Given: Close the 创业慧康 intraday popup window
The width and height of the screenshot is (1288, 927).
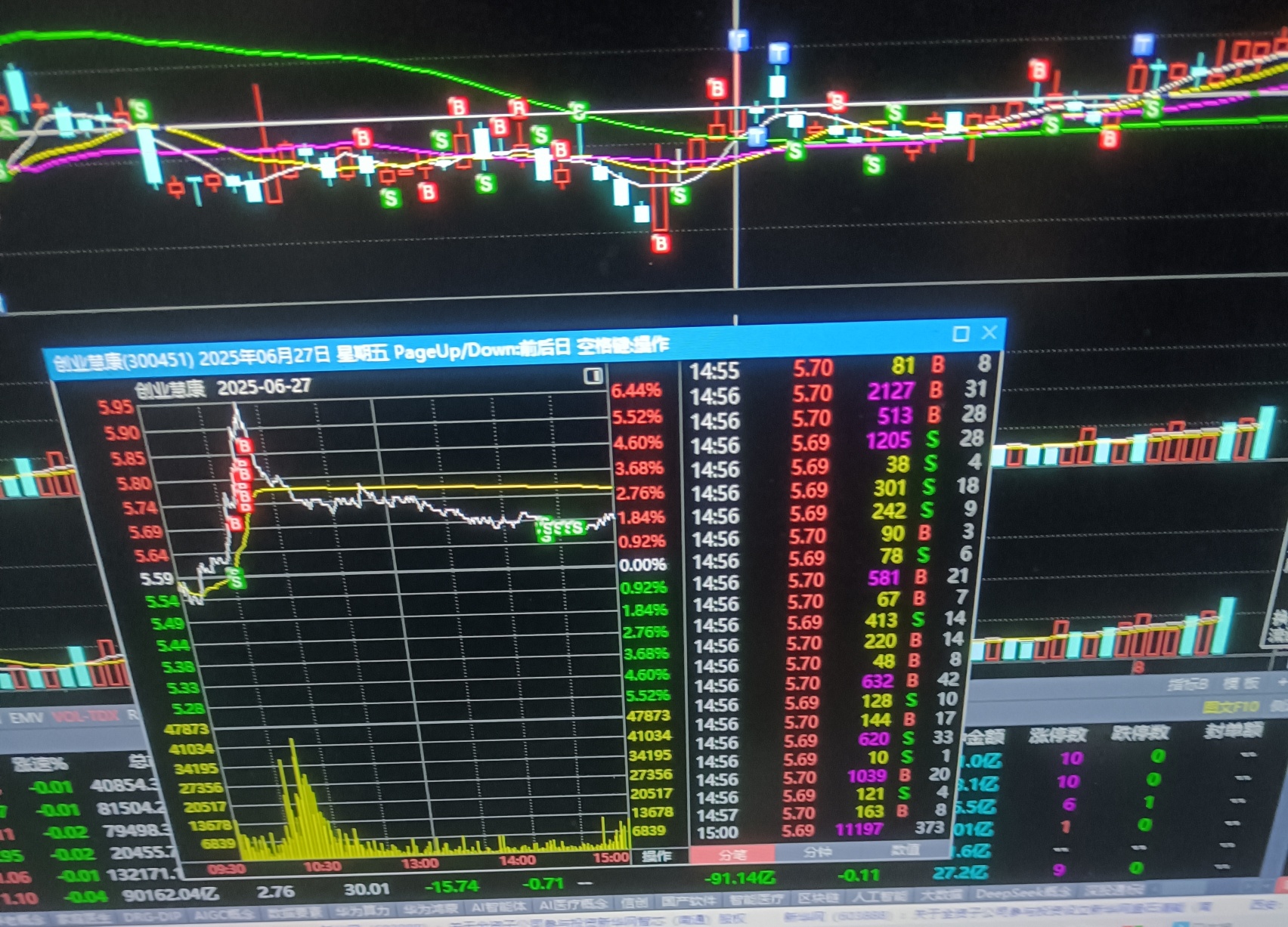Looking at the screenshot, I should point(989,332).
